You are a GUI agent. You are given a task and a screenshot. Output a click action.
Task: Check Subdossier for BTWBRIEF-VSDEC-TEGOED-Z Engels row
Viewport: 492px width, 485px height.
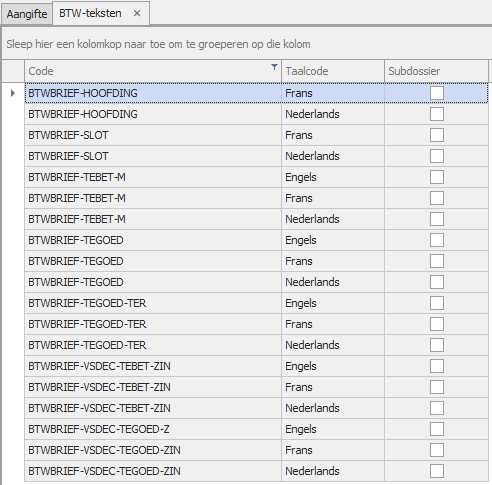tap(437, 429)
